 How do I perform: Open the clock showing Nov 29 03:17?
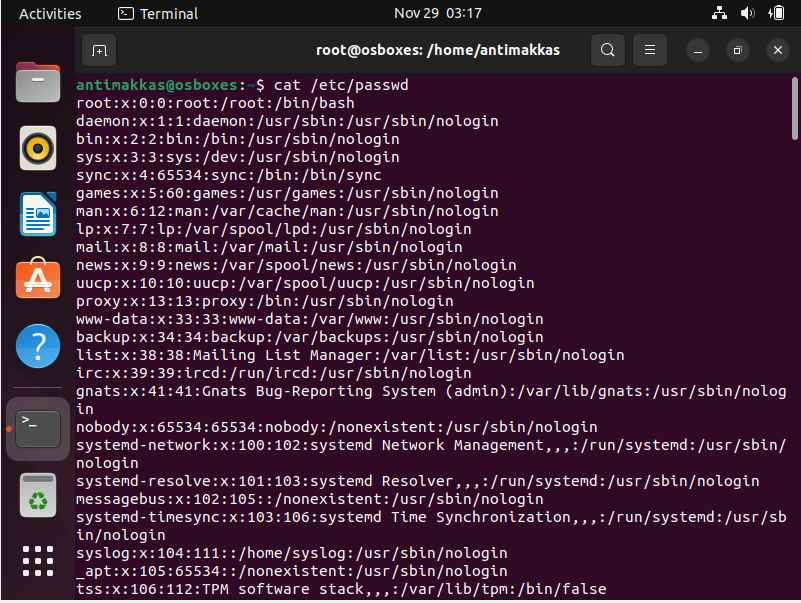pos(438,13)
